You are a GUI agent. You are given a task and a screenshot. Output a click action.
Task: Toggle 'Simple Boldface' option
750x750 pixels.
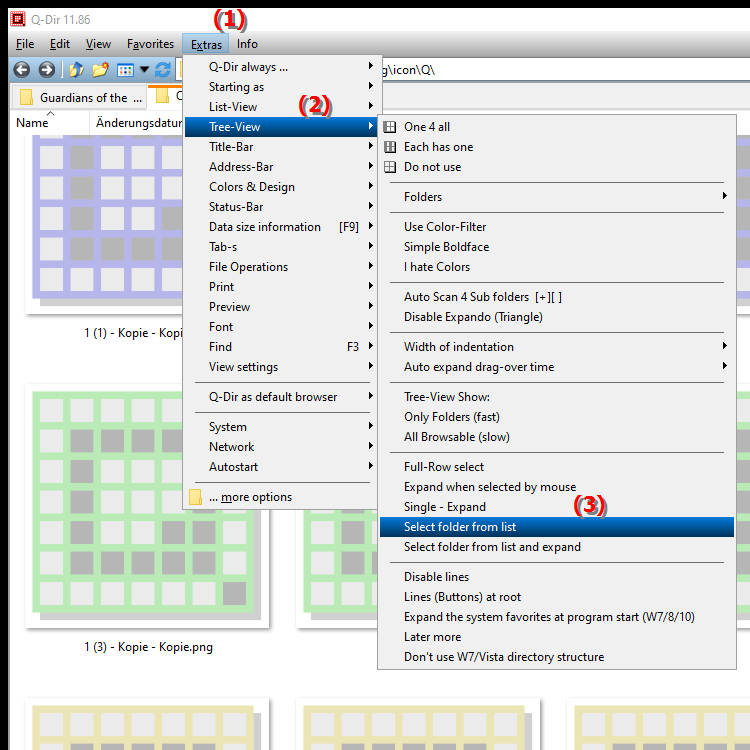[557, 247]
